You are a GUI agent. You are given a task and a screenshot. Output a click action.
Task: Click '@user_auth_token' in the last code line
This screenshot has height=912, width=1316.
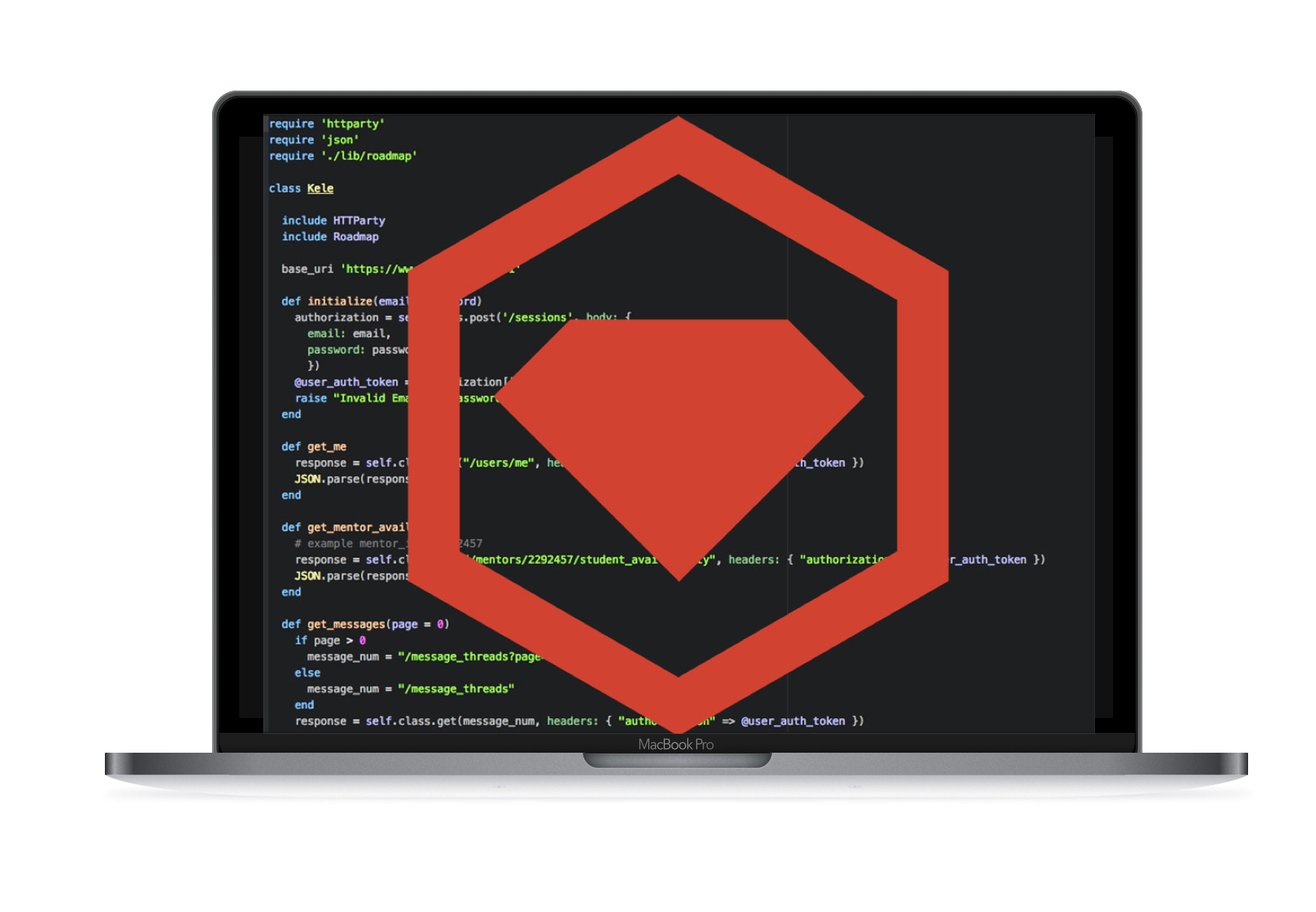792,722
